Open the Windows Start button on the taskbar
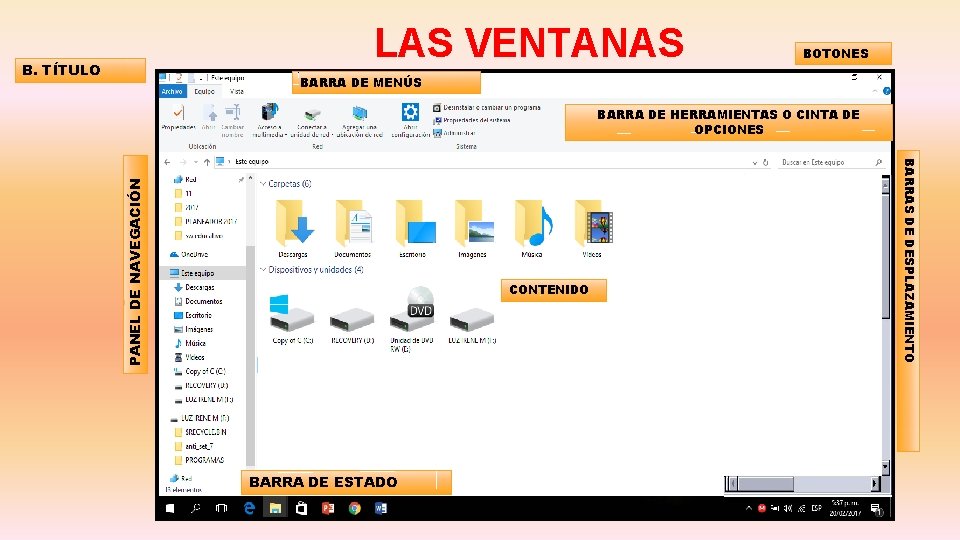 [170, 508]
